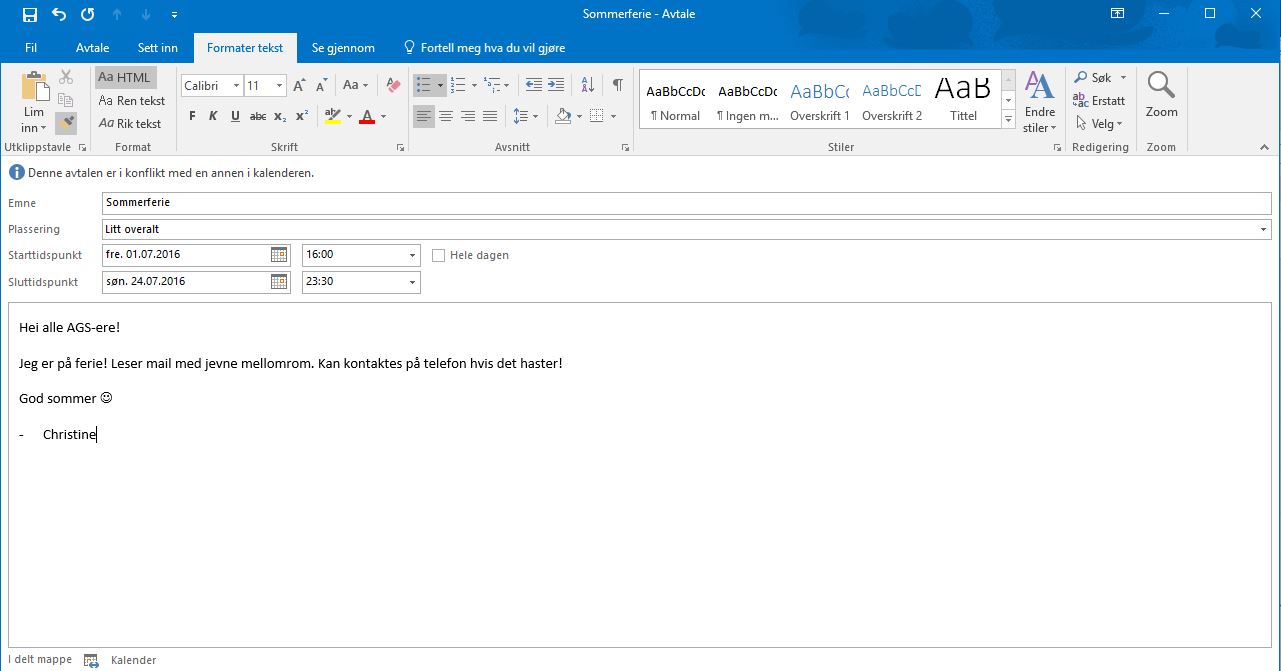Open end time dropdown showing 23:30
The height and width of the screenshot is (671, 1281).
(x=412, y=282)
